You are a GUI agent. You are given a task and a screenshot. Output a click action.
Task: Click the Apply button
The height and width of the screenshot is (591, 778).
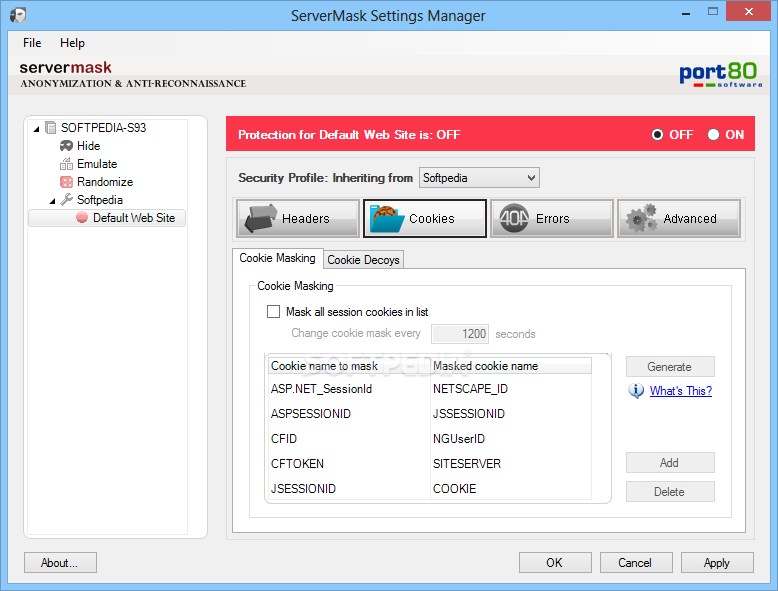point(716,563)
